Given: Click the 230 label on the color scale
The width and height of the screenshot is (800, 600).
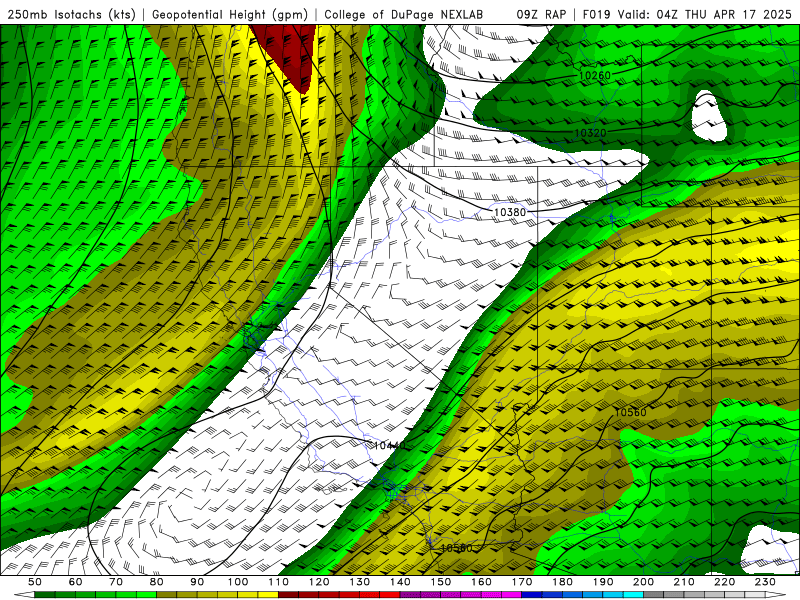Looking at the screenshot, I should tap(765, 582).
